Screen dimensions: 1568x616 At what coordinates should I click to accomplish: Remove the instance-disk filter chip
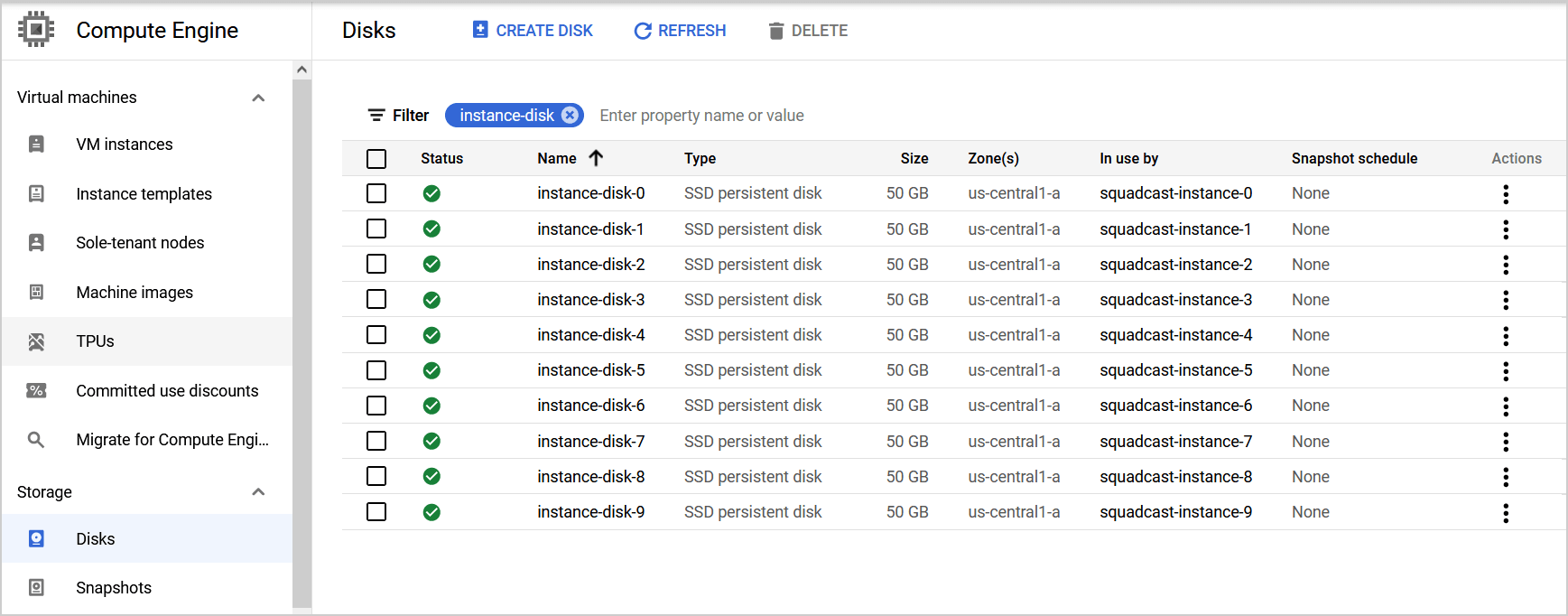click(x=570, y=115)
